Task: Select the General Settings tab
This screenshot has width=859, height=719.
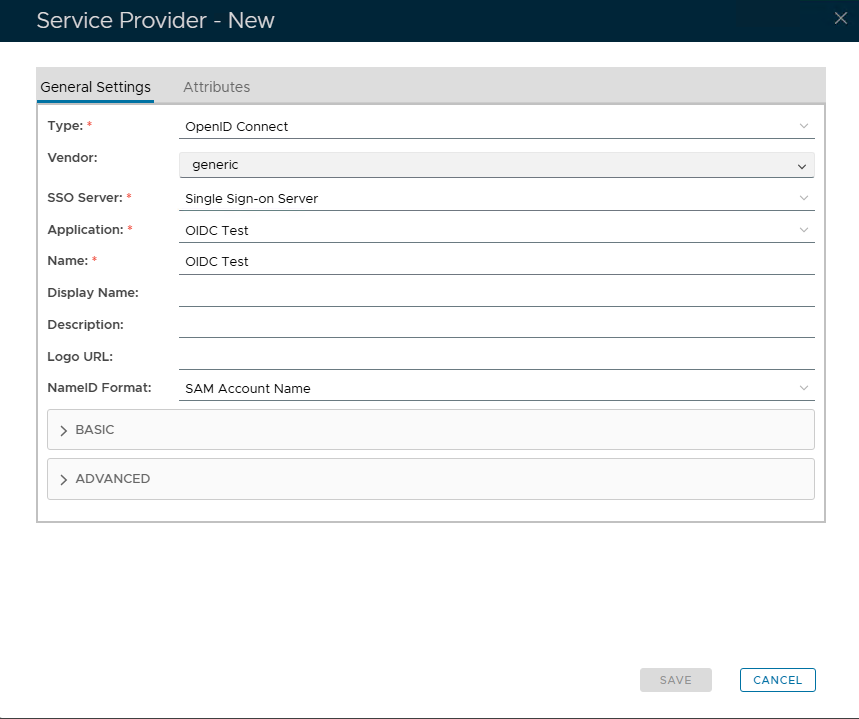Action: pos(95,87)
